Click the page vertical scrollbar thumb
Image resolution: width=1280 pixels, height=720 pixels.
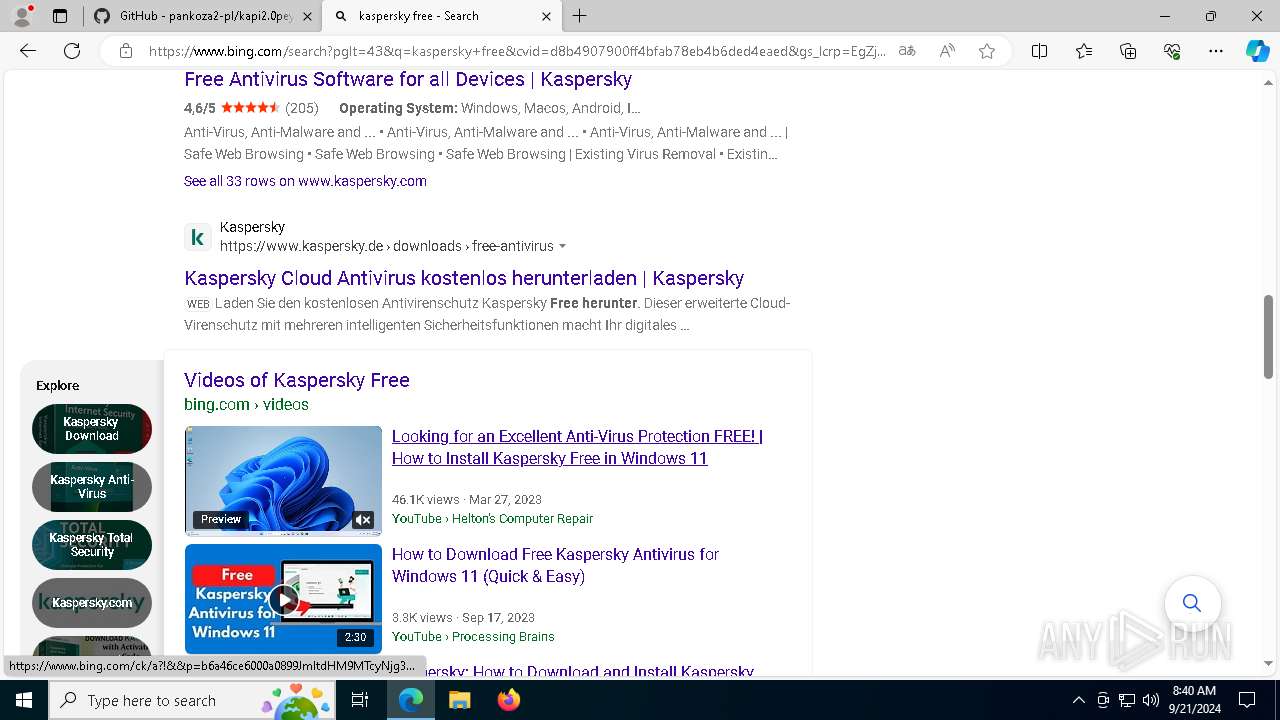(x=1268, y=337)
